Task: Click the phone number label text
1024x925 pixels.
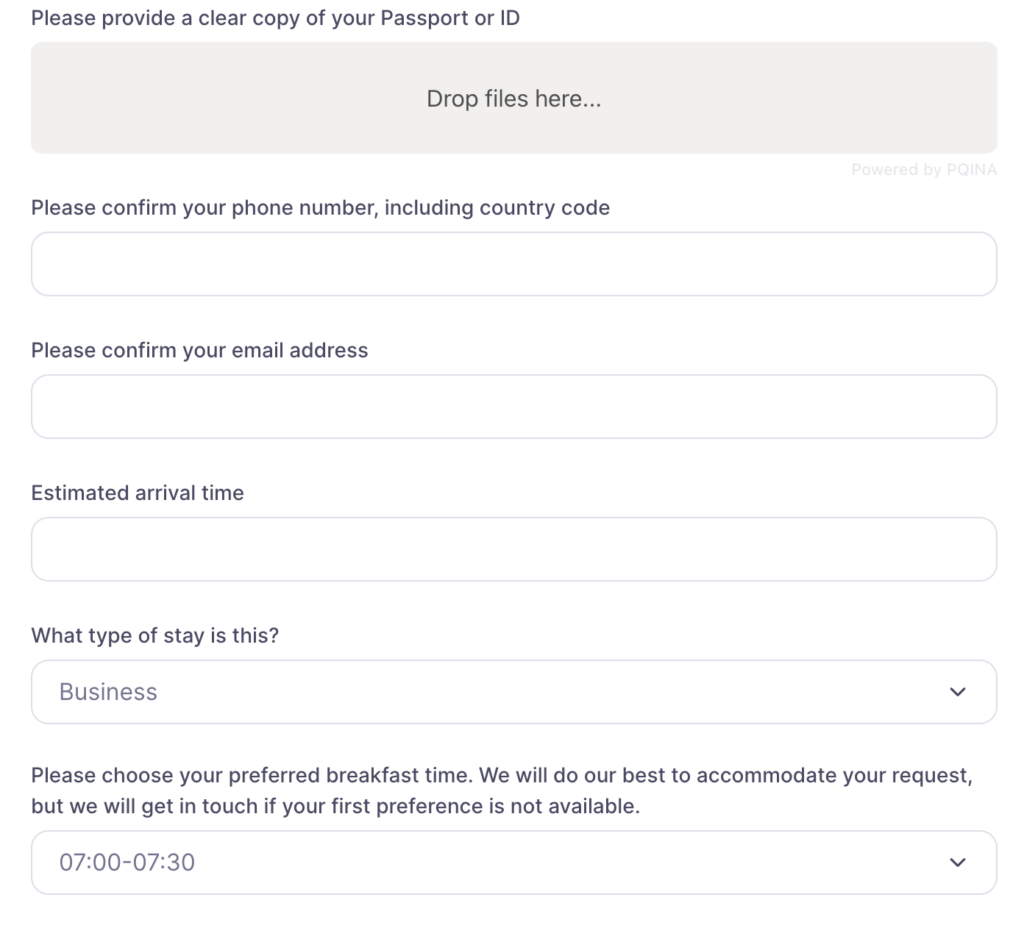Action: pos(200,209)
